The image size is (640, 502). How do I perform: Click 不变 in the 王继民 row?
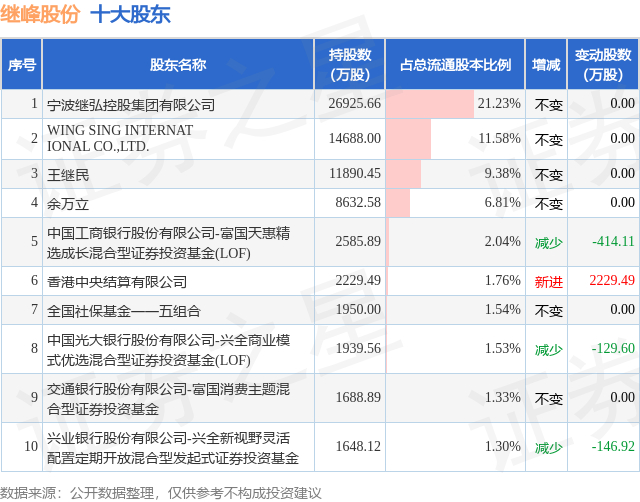(x=549, y=175)
